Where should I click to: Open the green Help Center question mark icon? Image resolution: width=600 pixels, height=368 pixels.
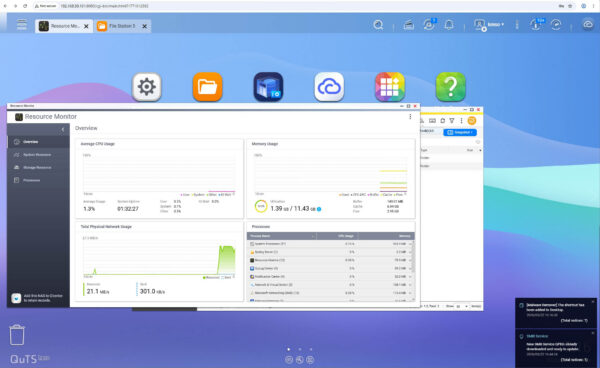tap(451, 87)
